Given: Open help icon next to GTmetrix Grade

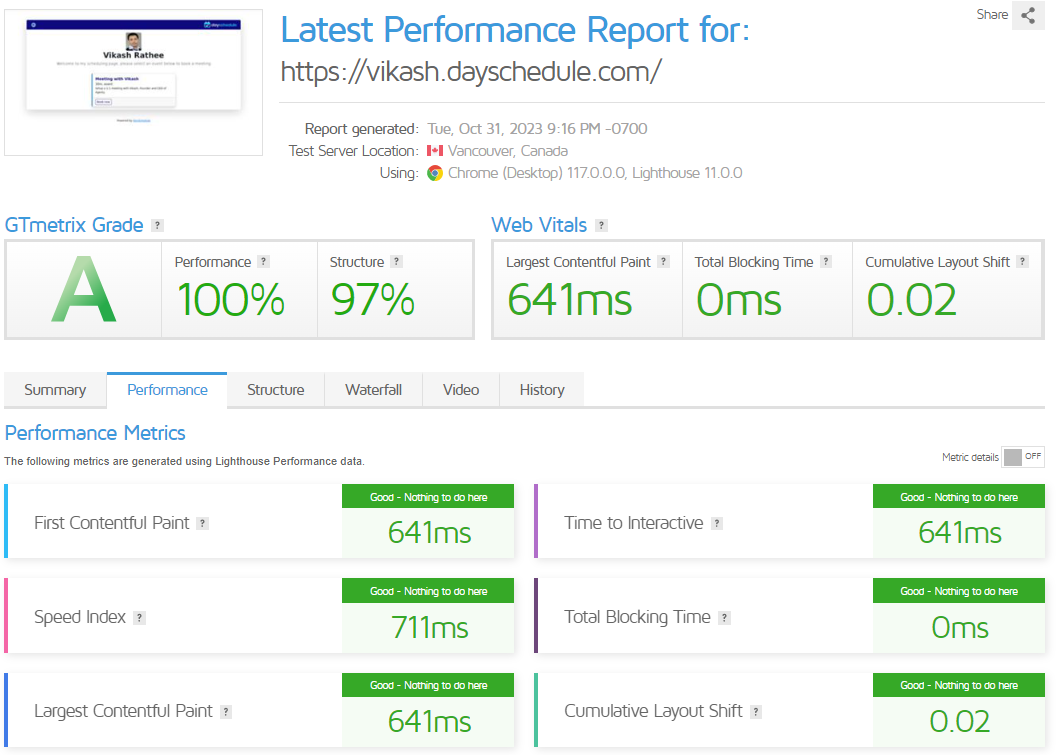Looking at the screenshot, I should click(x=157, y=225).
